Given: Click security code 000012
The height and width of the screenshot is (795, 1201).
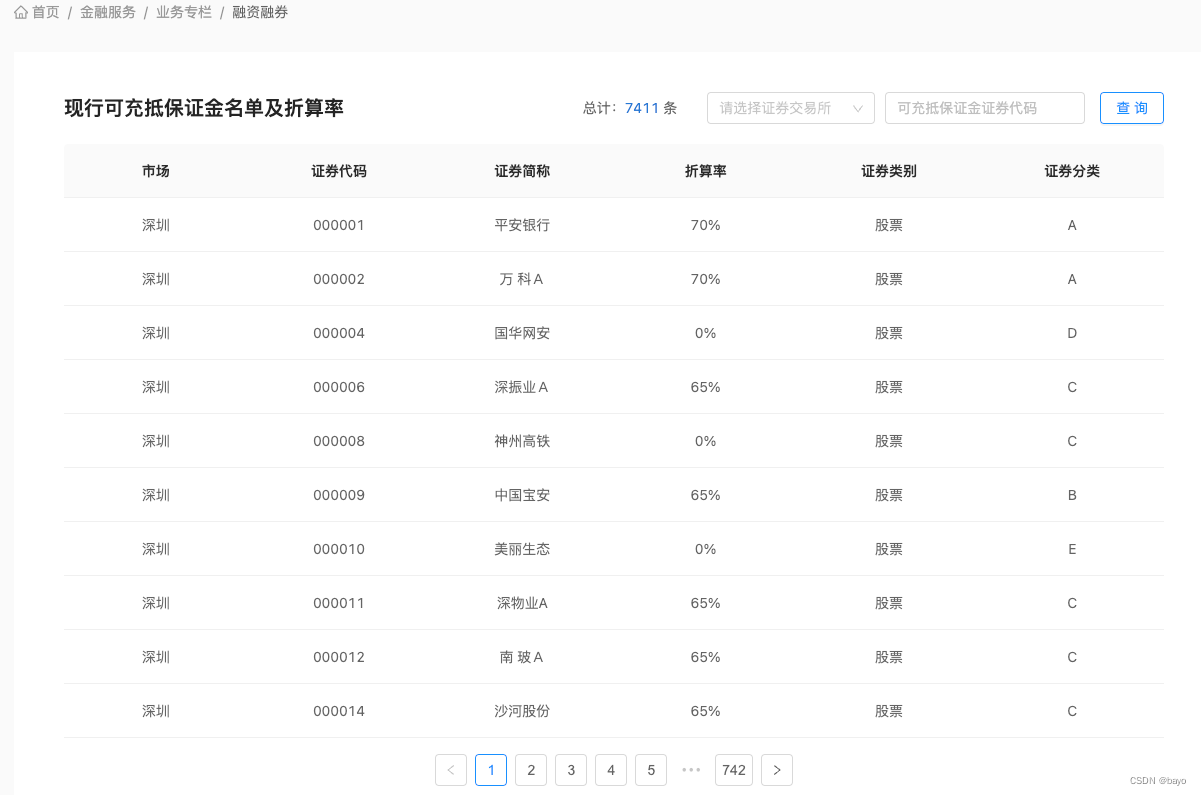Looking at the screenshot, I should click(x=339, y=657).
